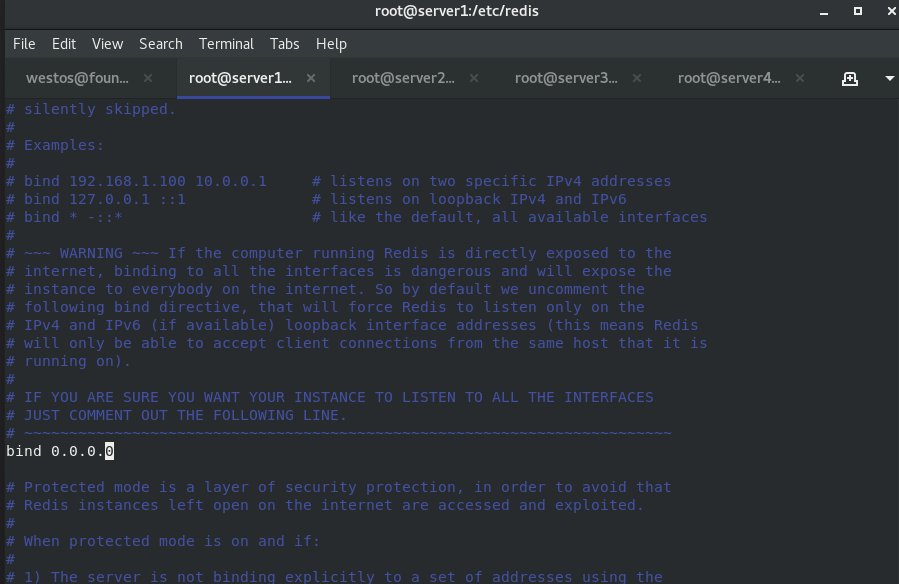Screen dimensions: 899x584
Task: Minimize the terminal window
Action: point(824,11)
